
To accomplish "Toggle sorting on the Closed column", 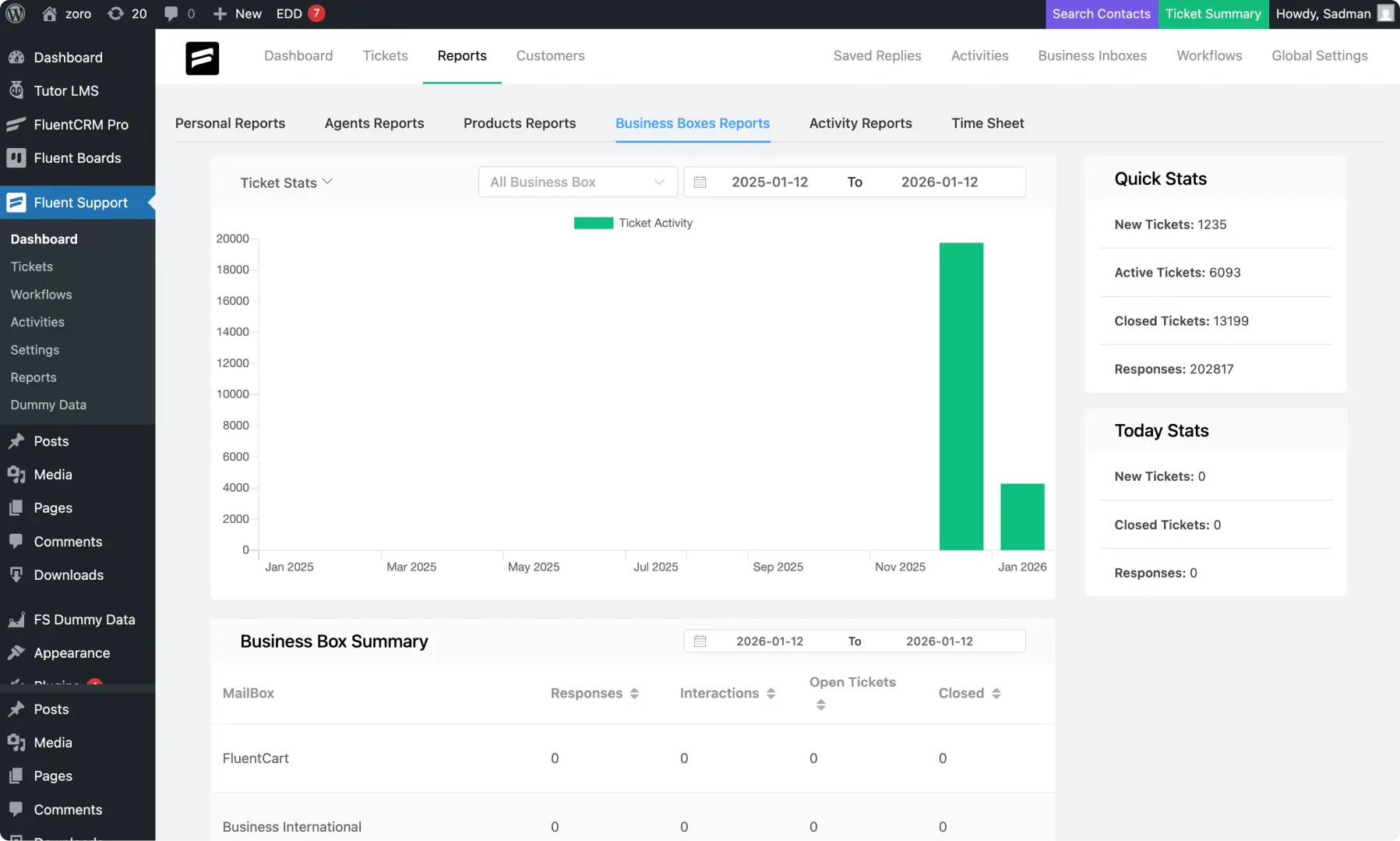I will (998, 693).
